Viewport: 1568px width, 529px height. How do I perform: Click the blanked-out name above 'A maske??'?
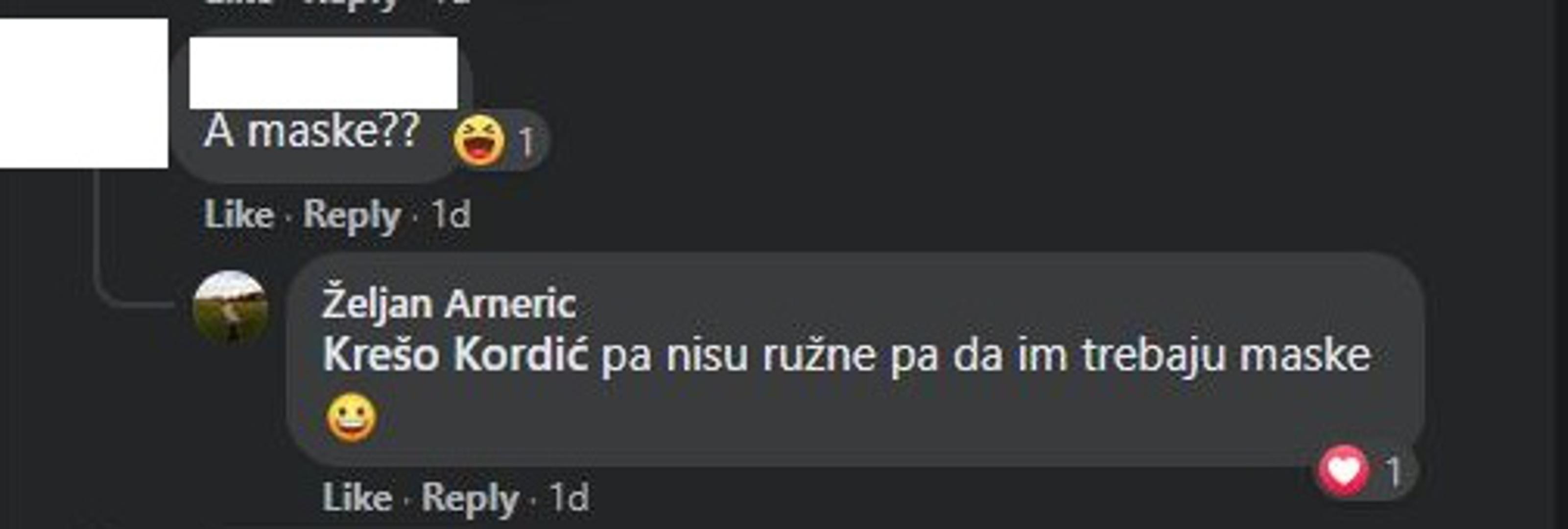(323, 73)
